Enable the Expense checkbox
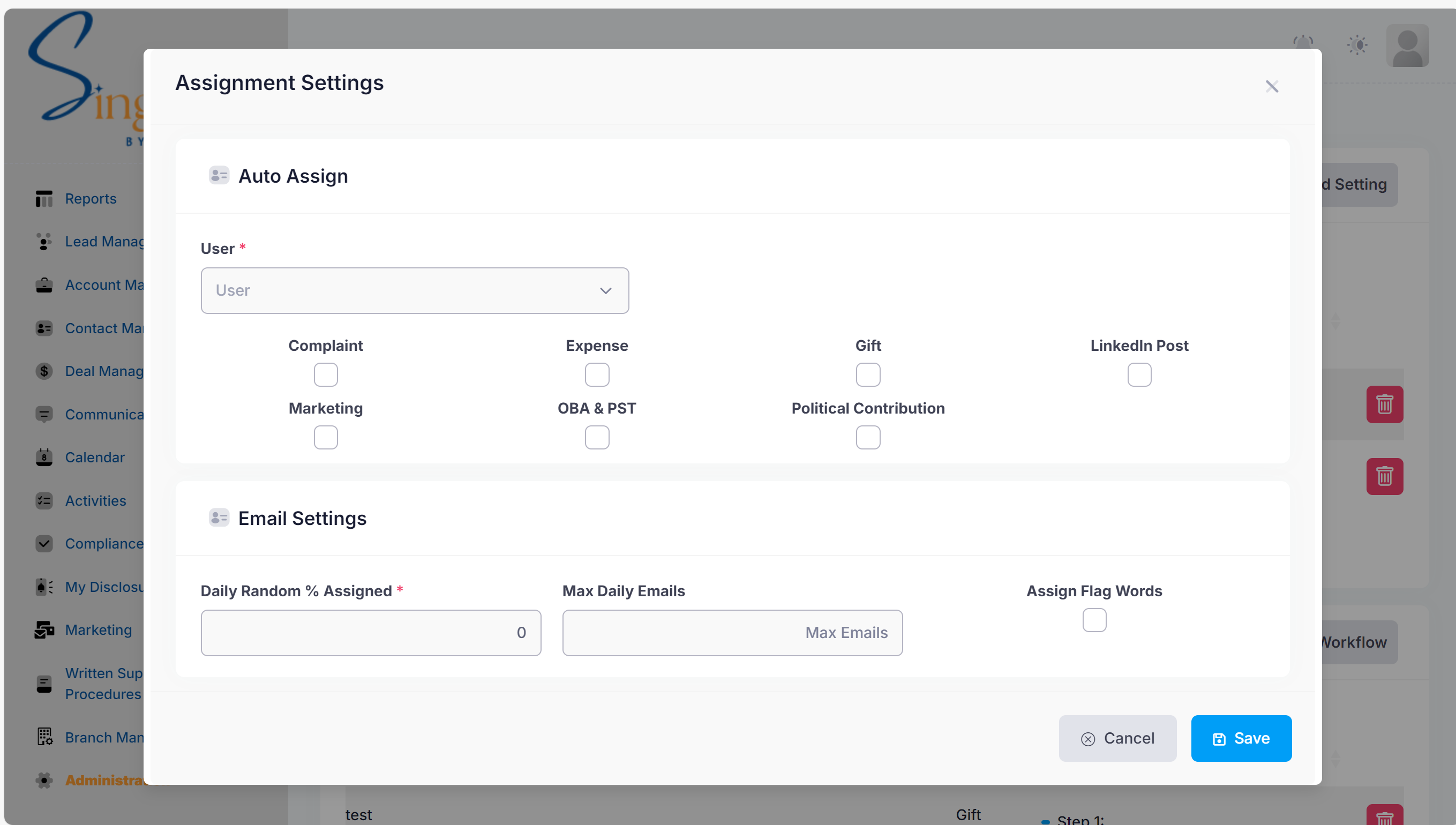1456x825 pixels. click(x=597, y=374)
